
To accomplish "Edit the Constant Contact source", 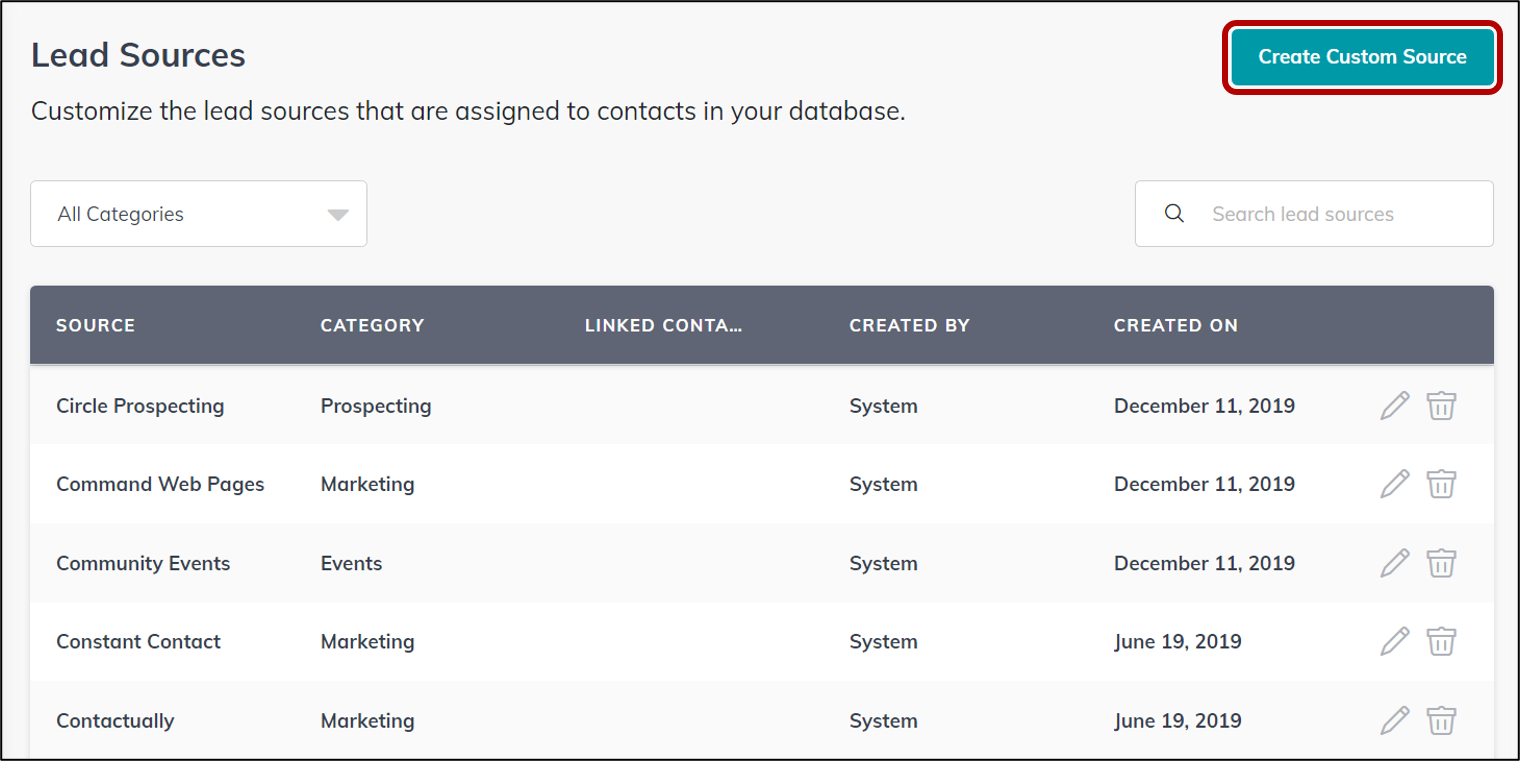I will 1394,641.
